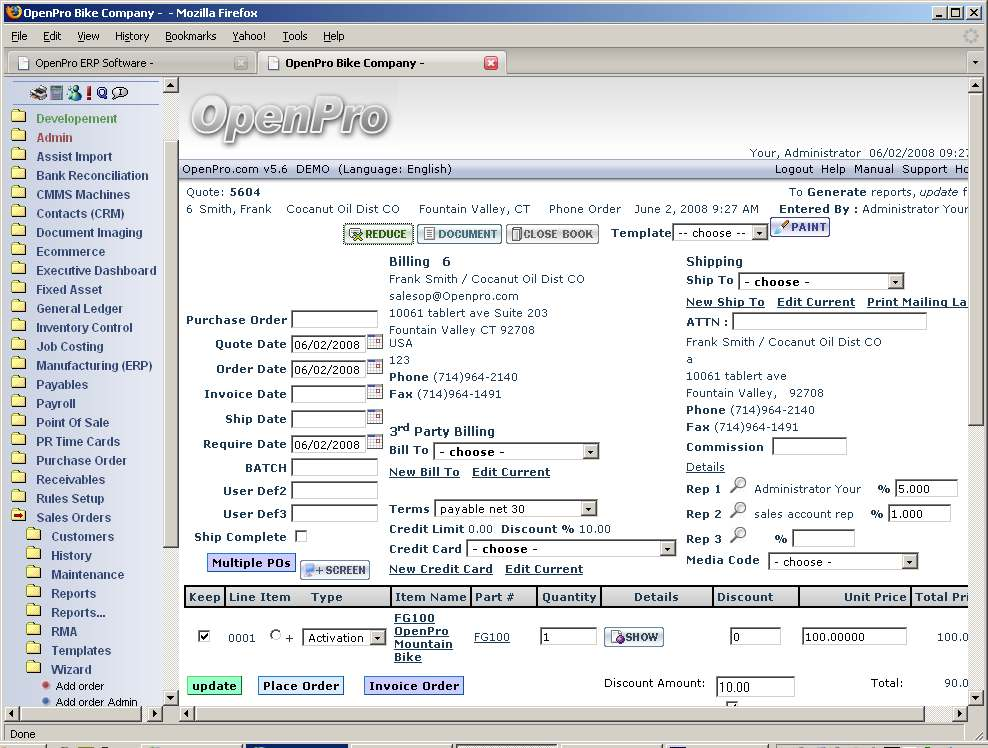Open the Bookmarks menu
This screenshot has height=748, width=988.
190,36
